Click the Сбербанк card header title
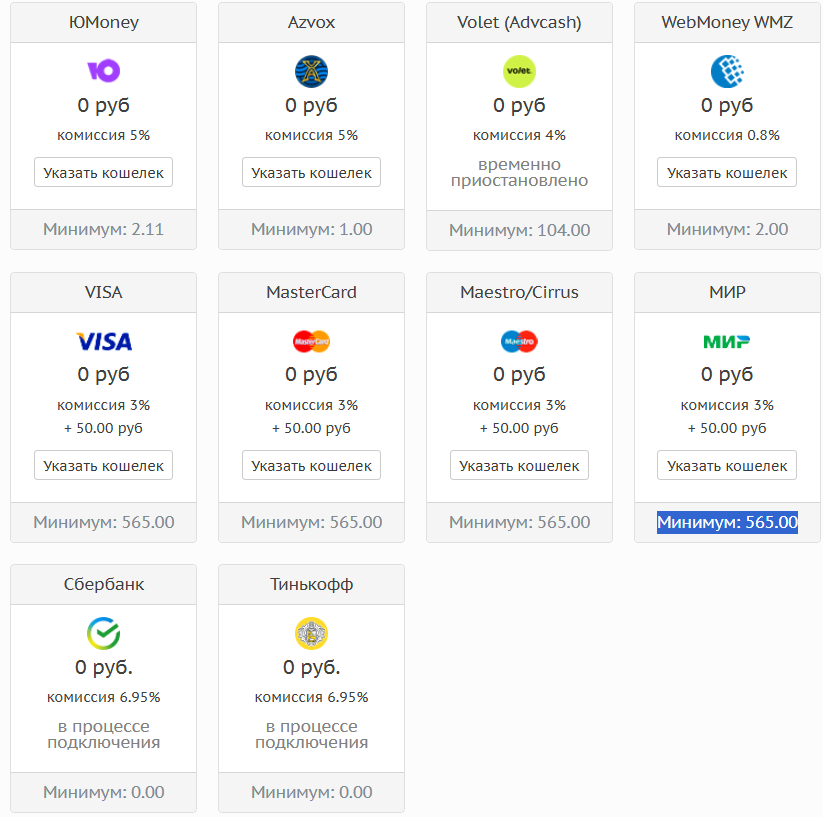 (103, 584)
